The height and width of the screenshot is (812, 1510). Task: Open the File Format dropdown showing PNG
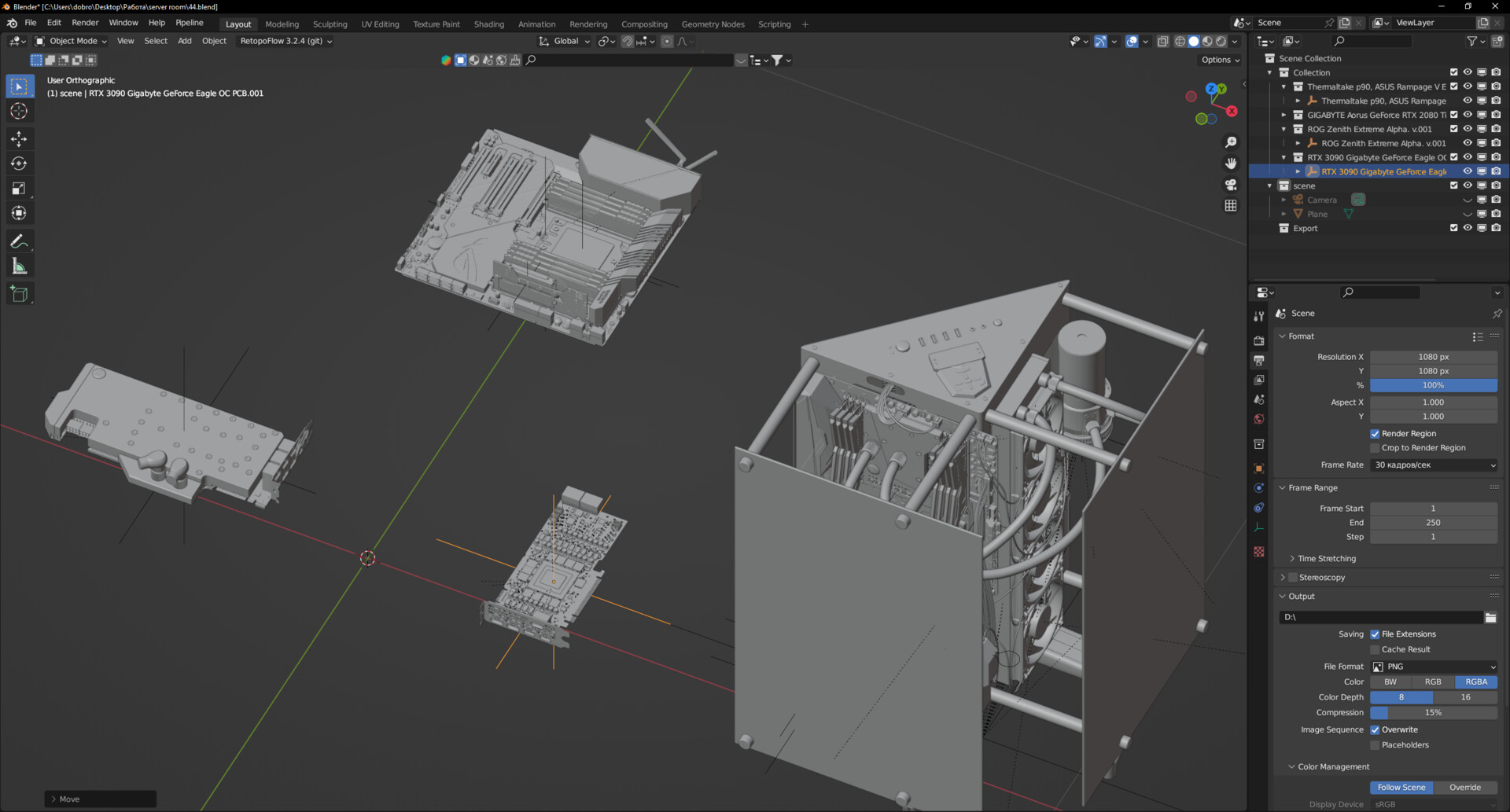pos(1431,667)
